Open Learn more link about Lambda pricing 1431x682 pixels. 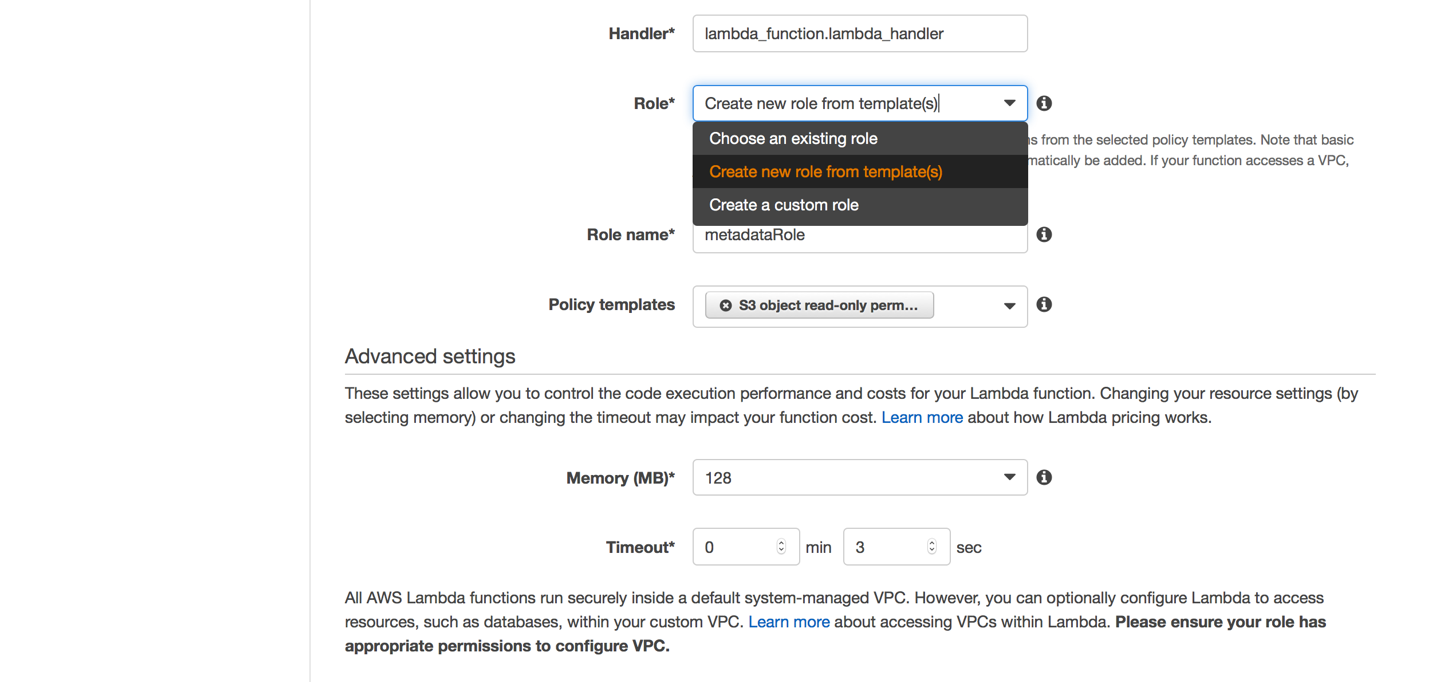921,417
